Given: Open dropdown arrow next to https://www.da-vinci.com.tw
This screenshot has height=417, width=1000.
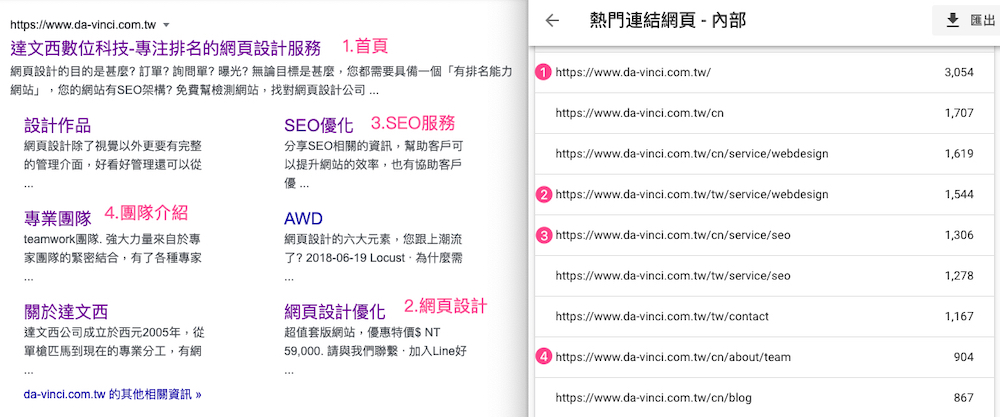Looking at the screenshot, I should pyautogui.click(x=166, y=26).
